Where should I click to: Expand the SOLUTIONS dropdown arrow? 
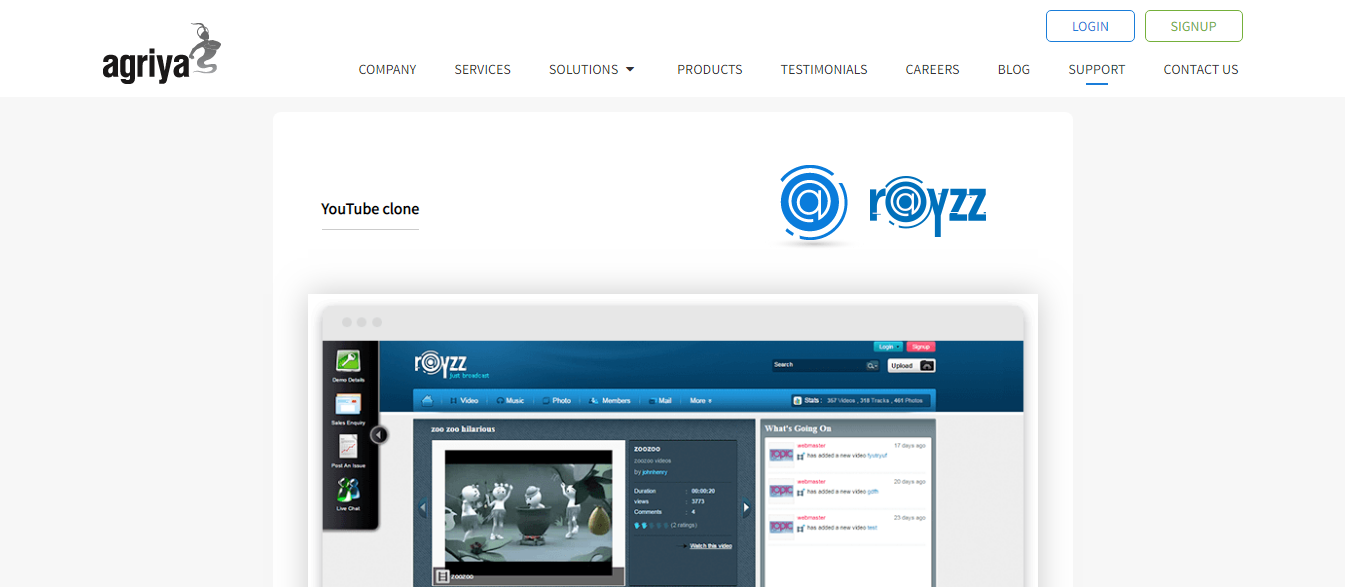630,70
